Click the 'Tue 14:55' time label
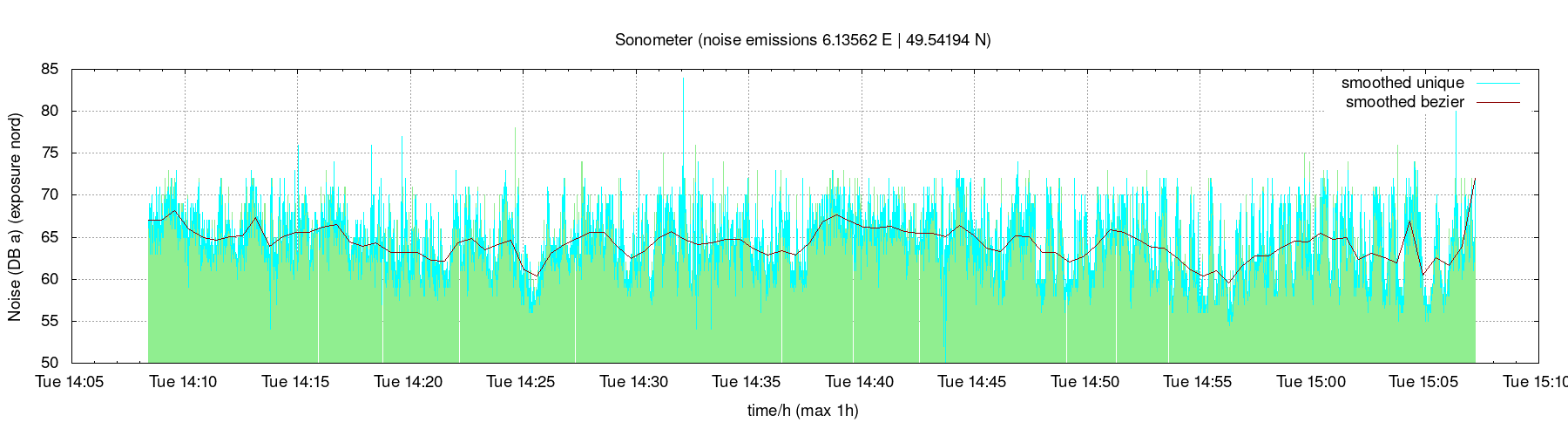Image resolution: width=1568 pixels, height=436 pixels. 1198,382
